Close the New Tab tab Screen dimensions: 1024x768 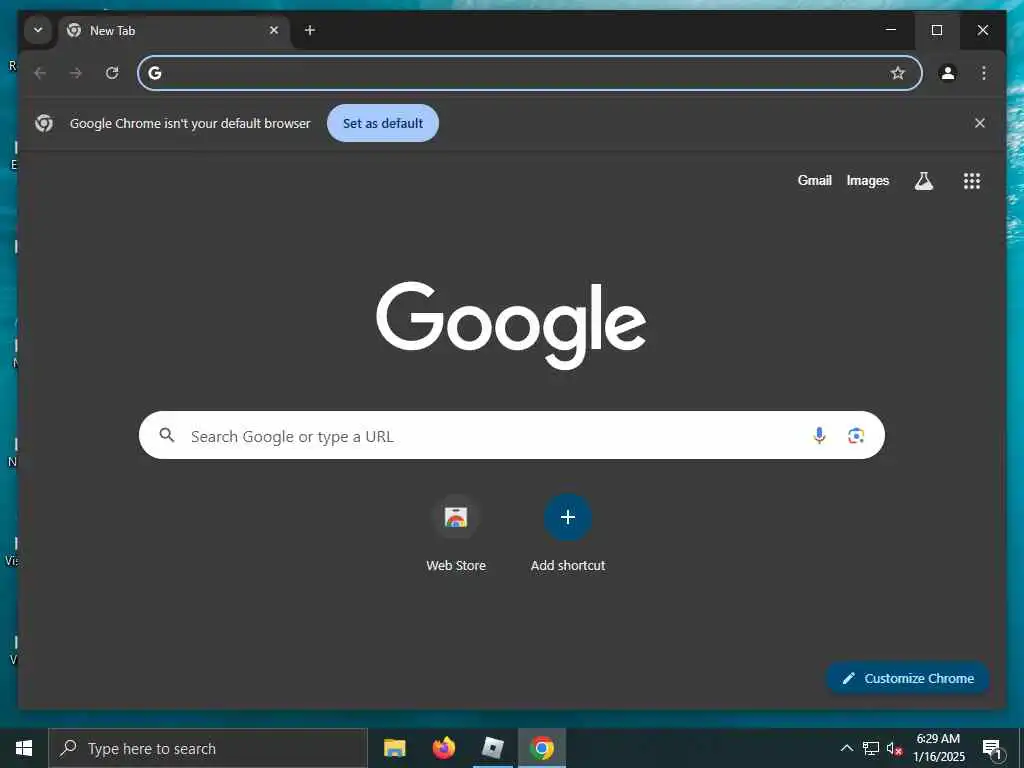point(274,30)
